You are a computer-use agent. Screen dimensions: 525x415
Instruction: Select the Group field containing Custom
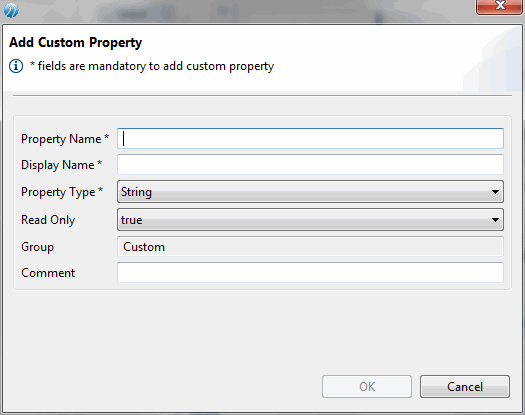(310, 247)
